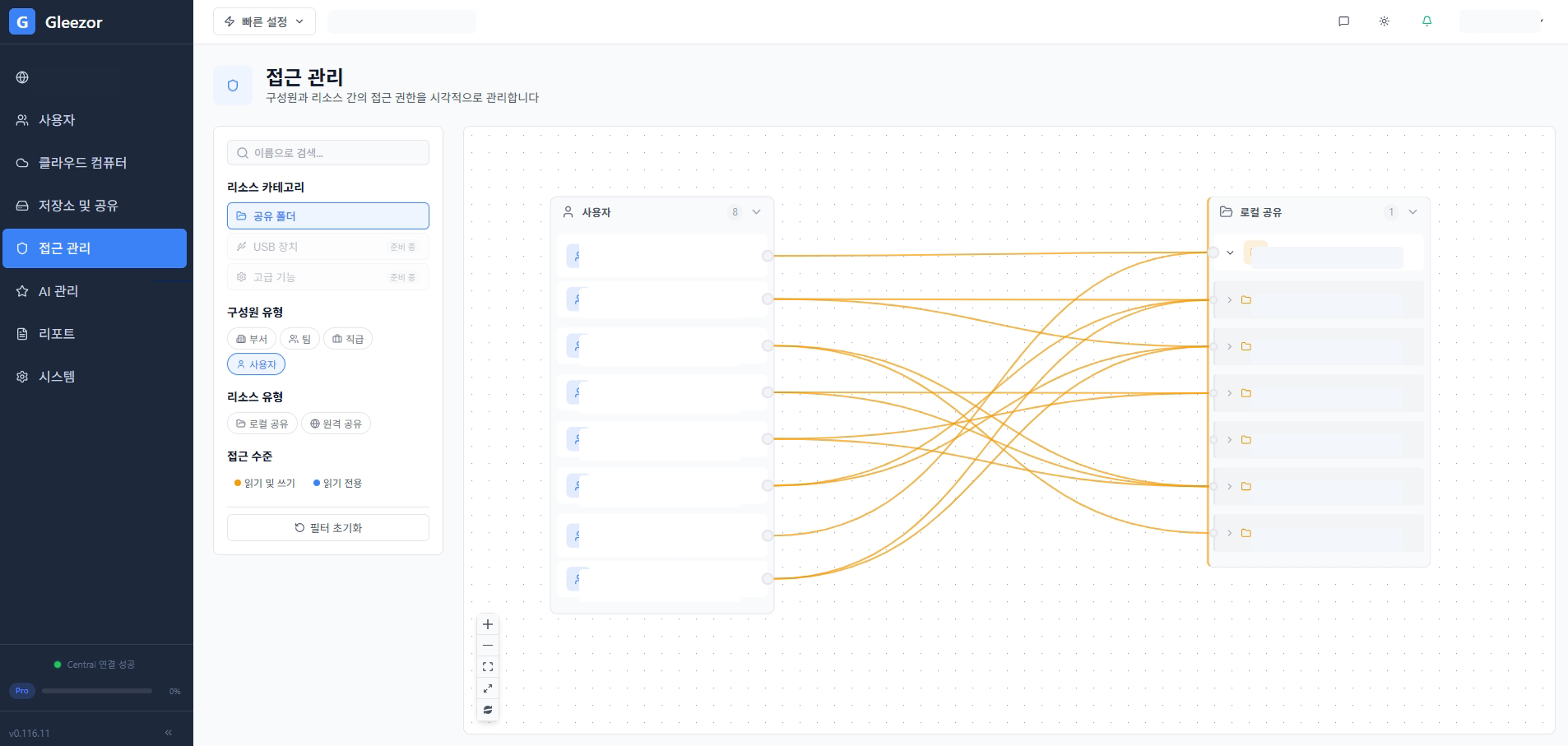Image resolution: width=1568 pixels, height=746 pixels.
Task: Click the last user row avatar icon
Action: 575,579
